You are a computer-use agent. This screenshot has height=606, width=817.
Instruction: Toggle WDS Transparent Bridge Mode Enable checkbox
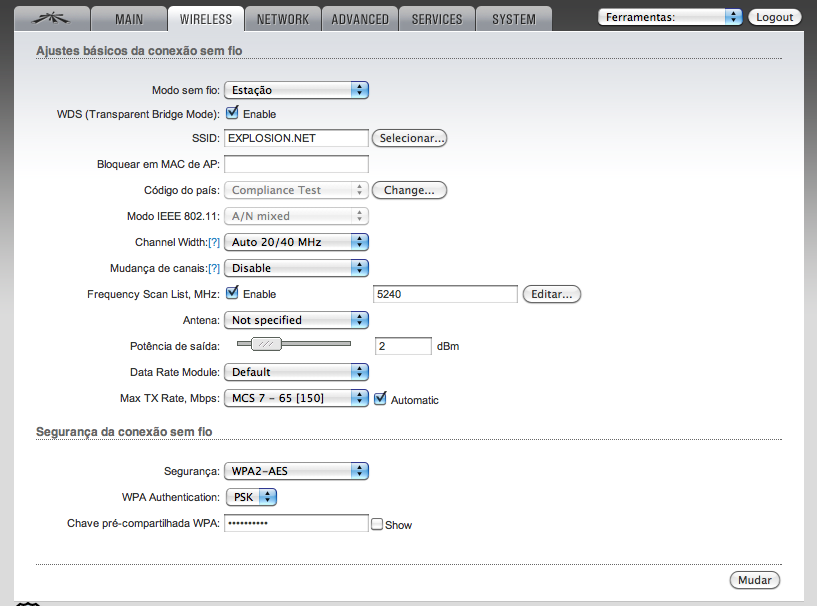point(232,113)
